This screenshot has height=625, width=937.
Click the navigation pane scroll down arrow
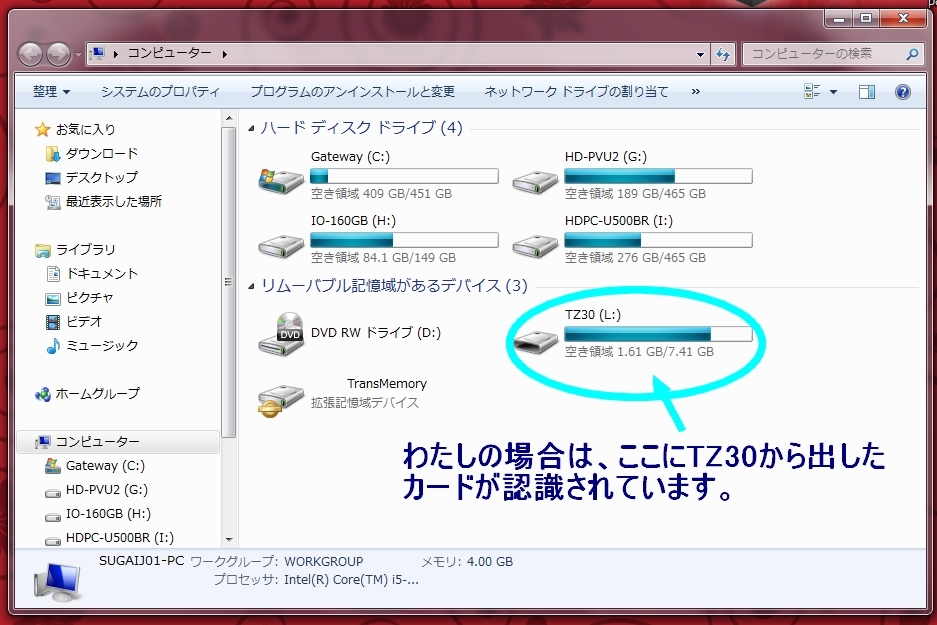coord(229,540)
